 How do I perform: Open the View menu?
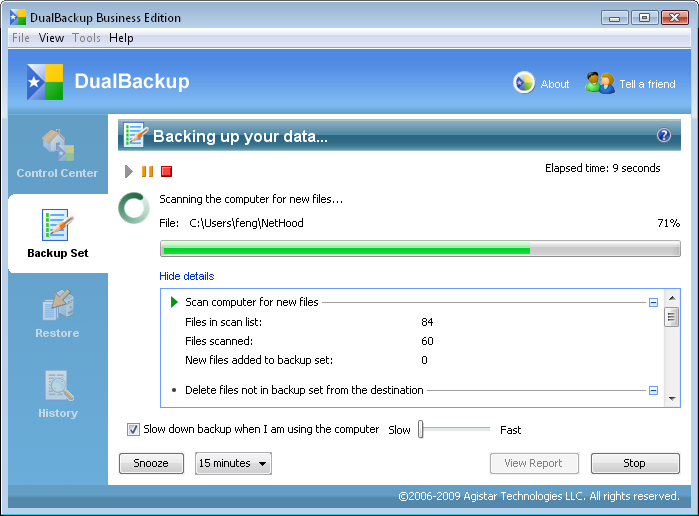click(x=51, y=38)
